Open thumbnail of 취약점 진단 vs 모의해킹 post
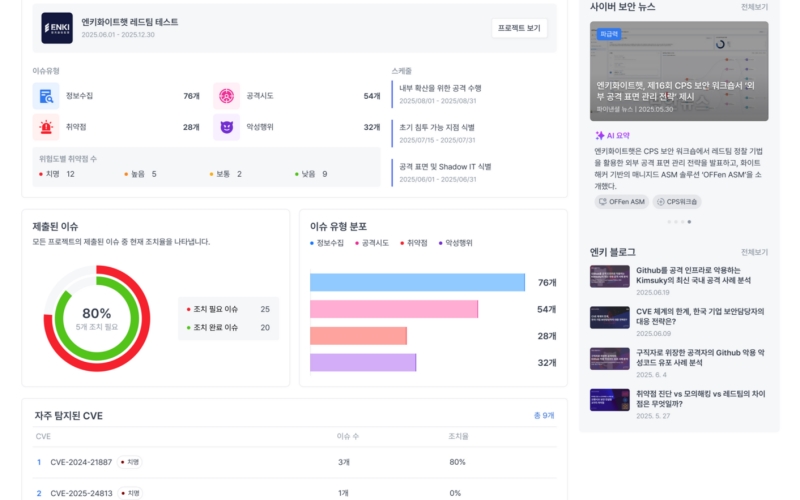The image size is (800, 500). 610,401
